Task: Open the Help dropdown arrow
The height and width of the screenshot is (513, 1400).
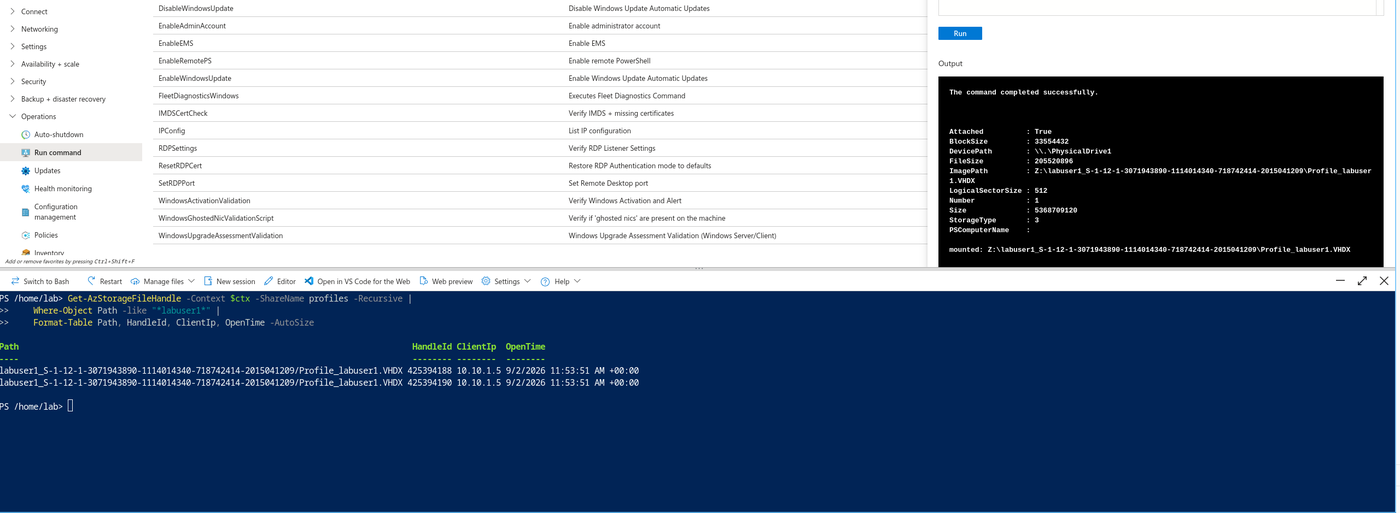Action: point(577,281)
